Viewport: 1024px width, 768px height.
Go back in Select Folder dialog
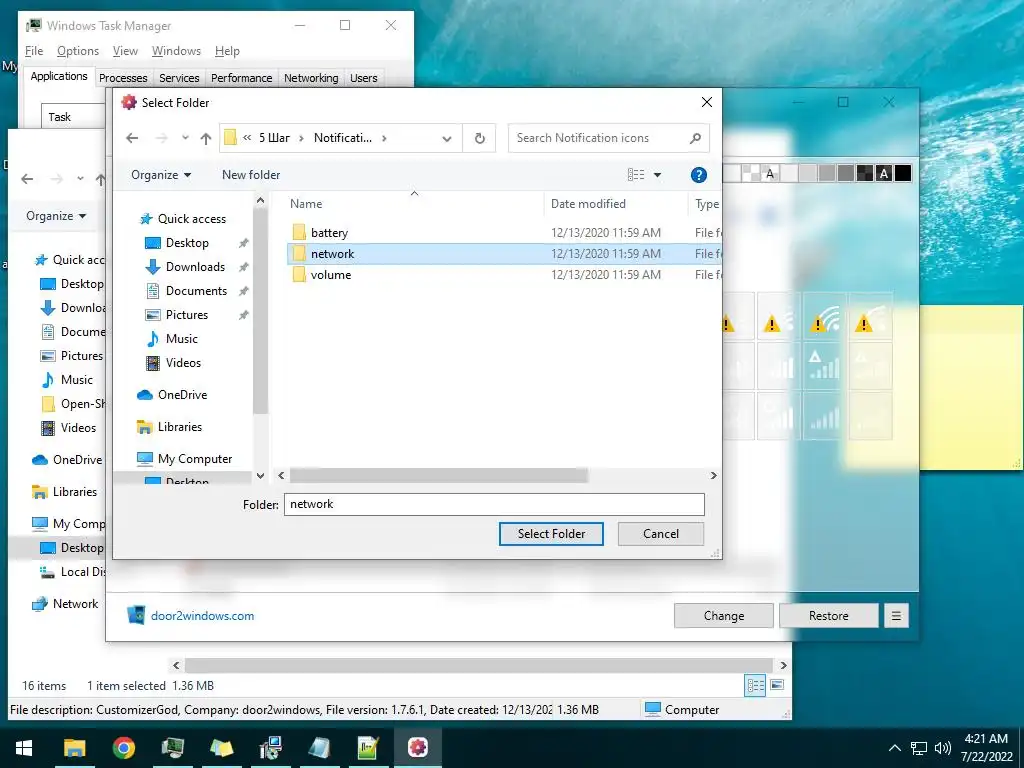tap(132, 138)
